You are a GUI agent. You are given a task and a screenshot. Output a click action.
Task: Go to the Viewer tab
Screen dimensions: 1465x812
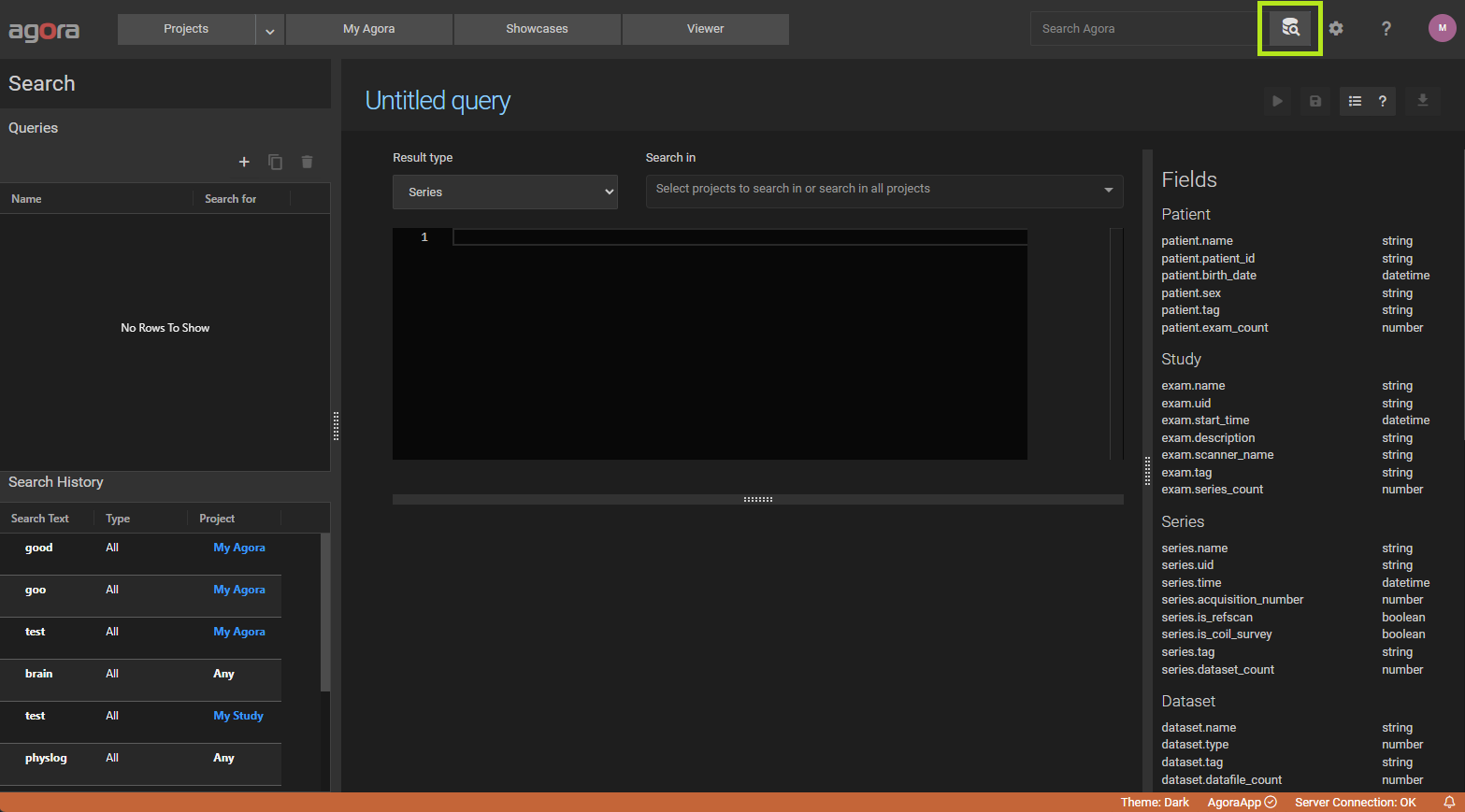click(705, 29)
